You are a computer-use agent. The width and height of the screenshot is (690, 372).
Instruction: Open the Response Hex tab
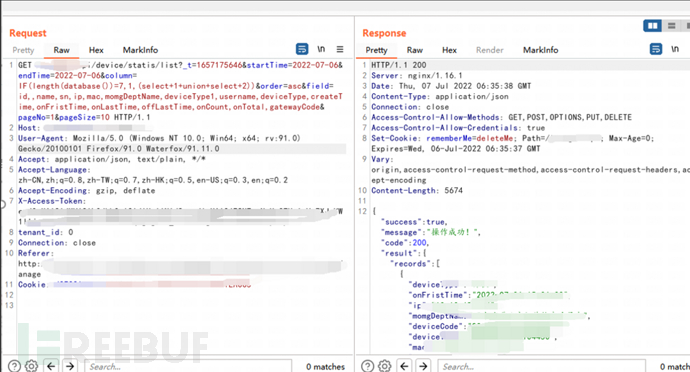point(449,50)
